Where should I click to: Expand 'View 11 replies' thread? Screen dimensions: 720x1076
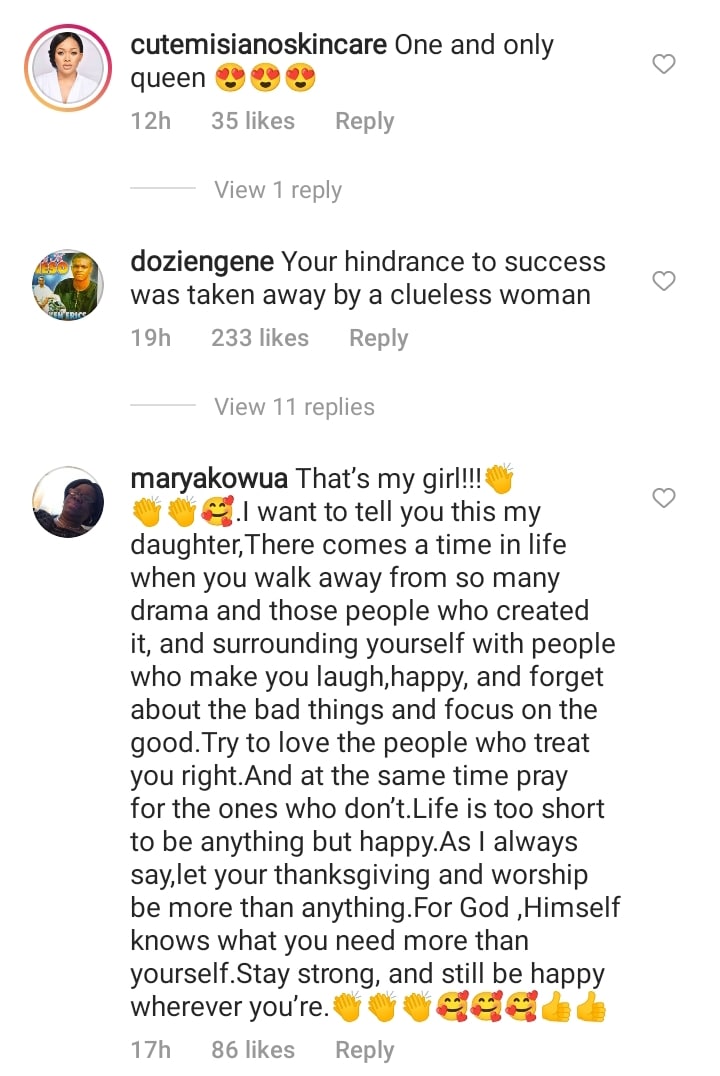pos(294,407)
